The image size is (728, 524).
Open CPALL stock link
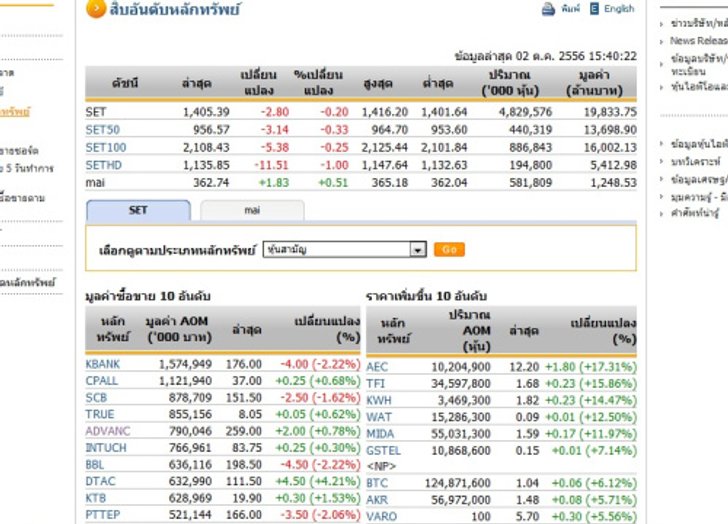(x=102, y=381)
